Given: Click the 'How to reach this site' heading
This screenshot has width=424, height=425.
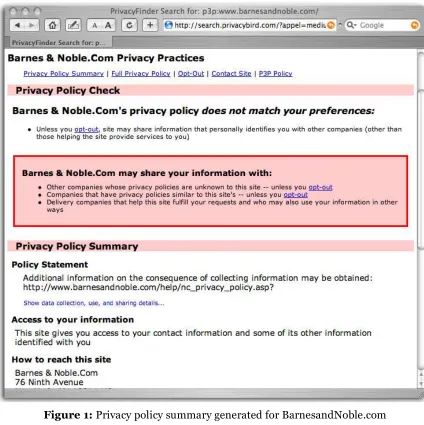Looking at the screenshot, I should [61, 360].
